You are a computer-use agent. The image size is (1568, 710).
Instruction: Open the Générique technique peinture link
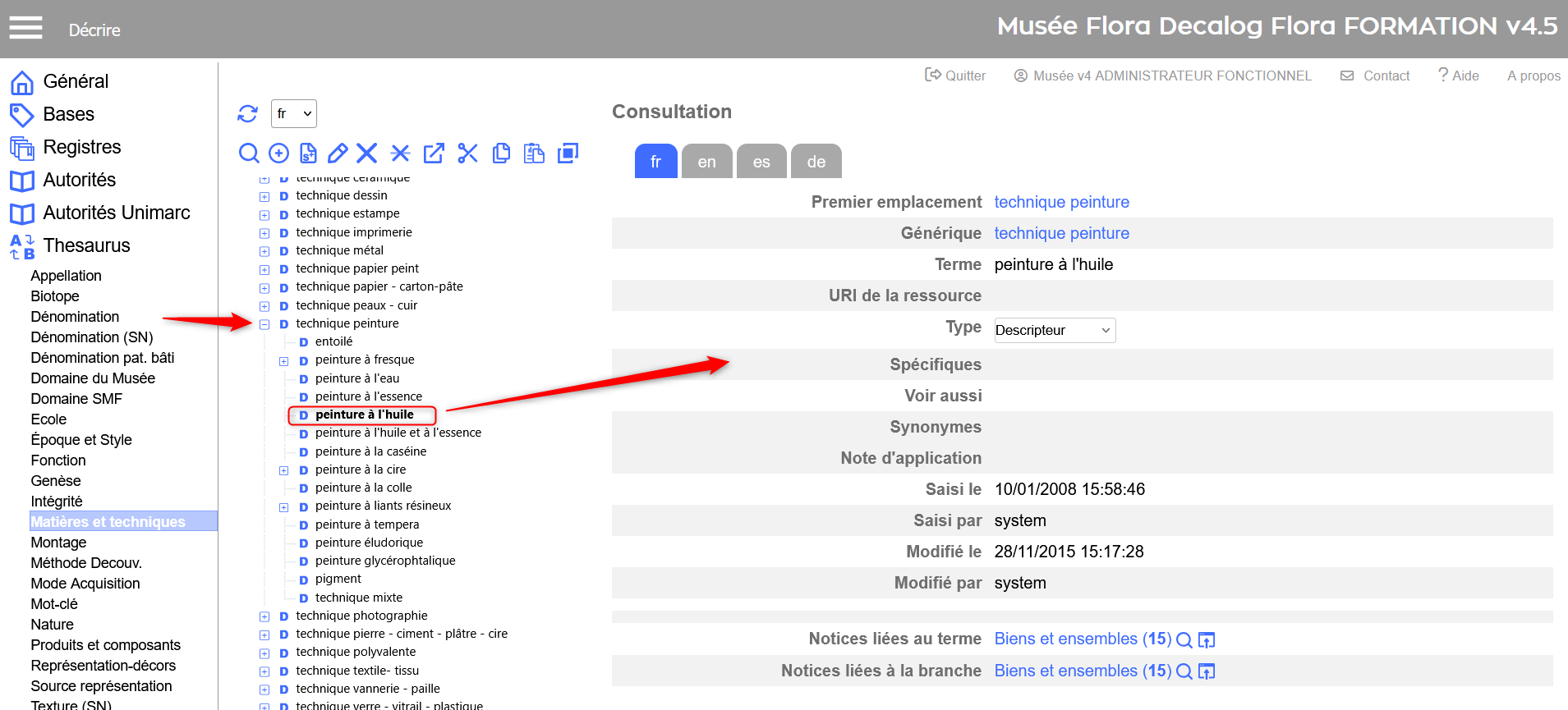(x=1061, y=233)
